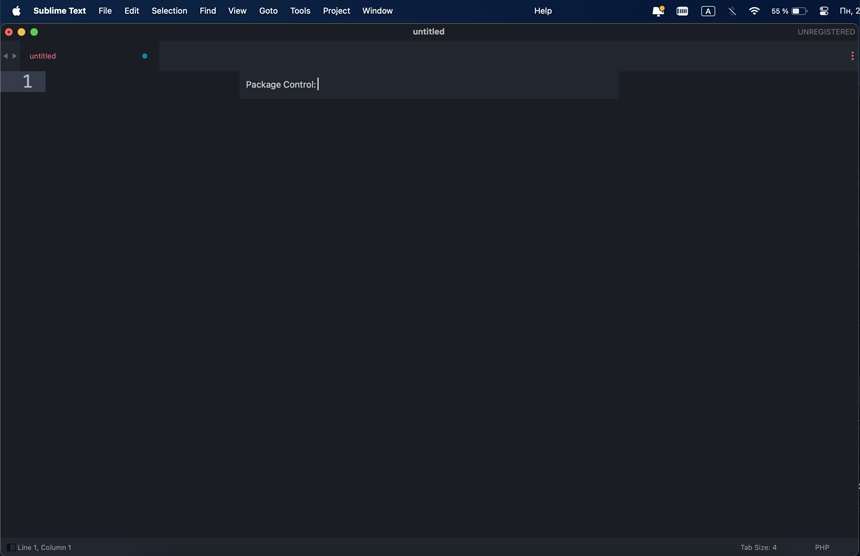Go to next tab with right arrow
This screenshot has width=860, height=556.
click(x=14, y=56)
